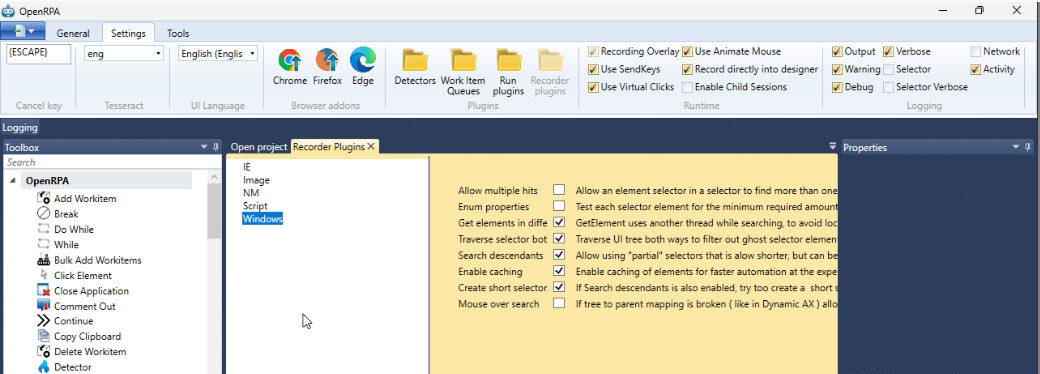Enable Network logging checkbox
Screen dimensions: 1040x374
[976, 51]
